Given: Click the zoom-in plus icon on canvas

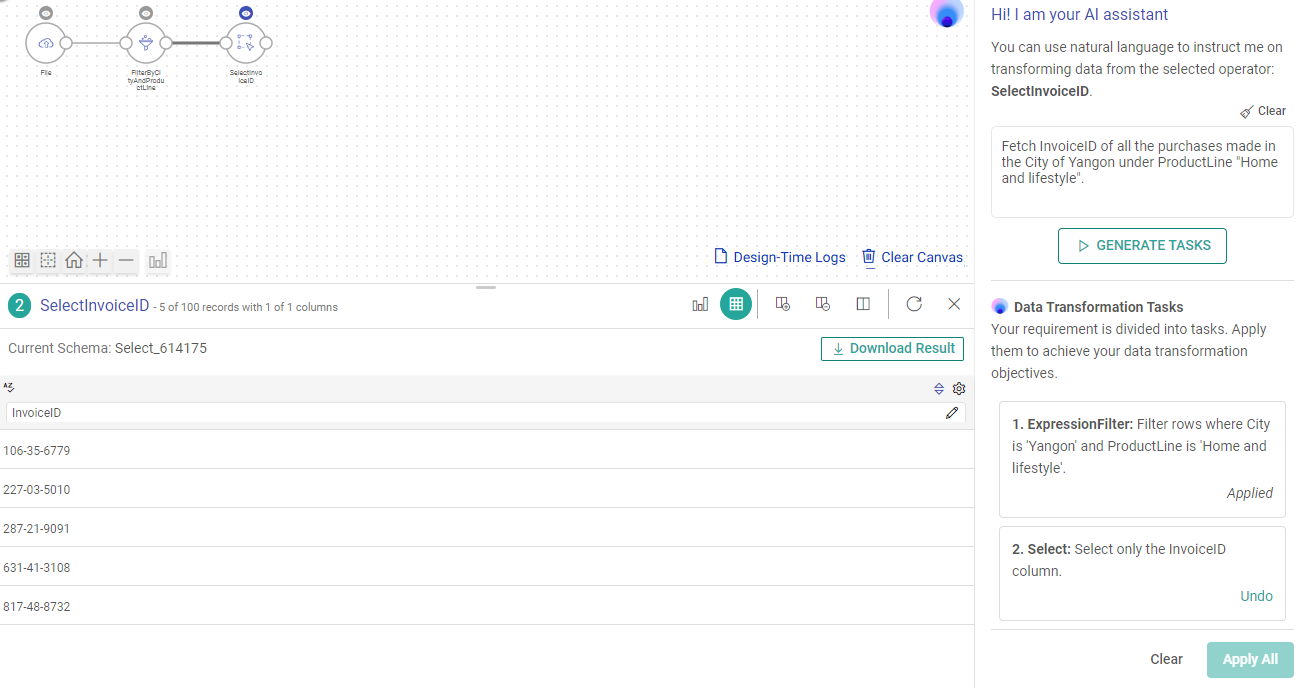Looking at the screenshot, I should (100, 260).
